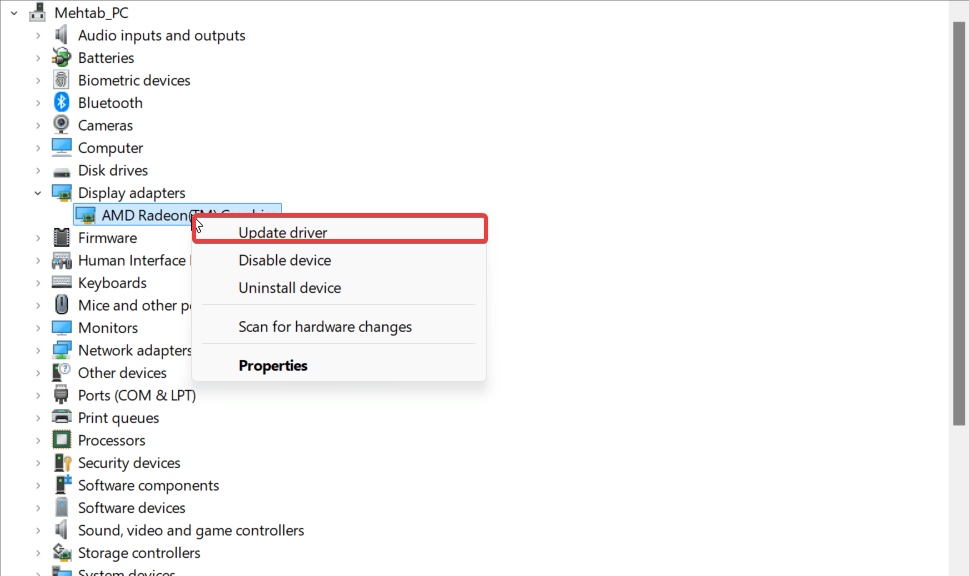Expand the Print queues node arrow

38,418
